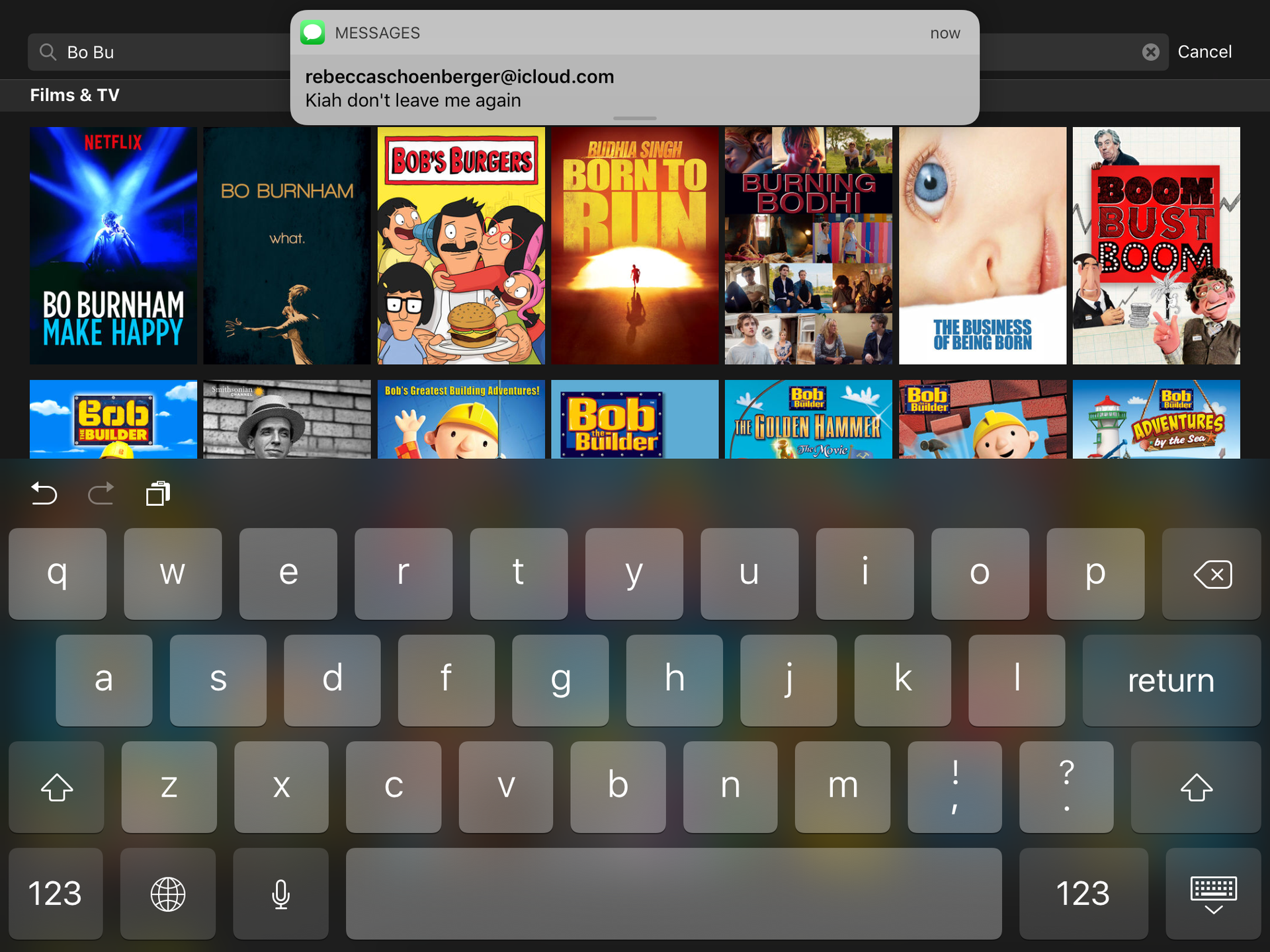1270x952 pixels.
Task: Tap the l key
Action: coord(1017,680)
